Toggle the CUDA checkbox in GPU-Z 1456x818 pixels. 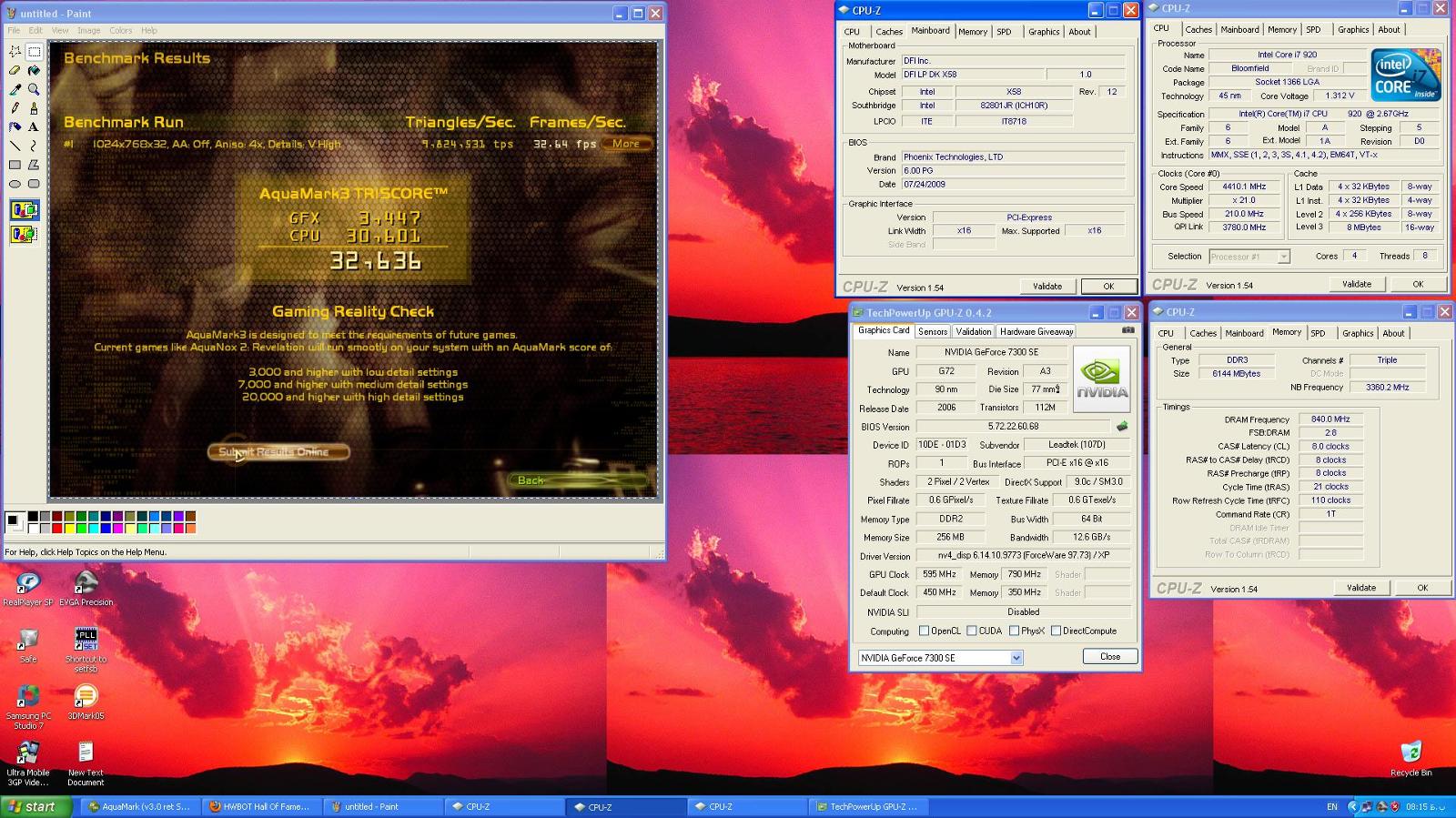point(972,631)
